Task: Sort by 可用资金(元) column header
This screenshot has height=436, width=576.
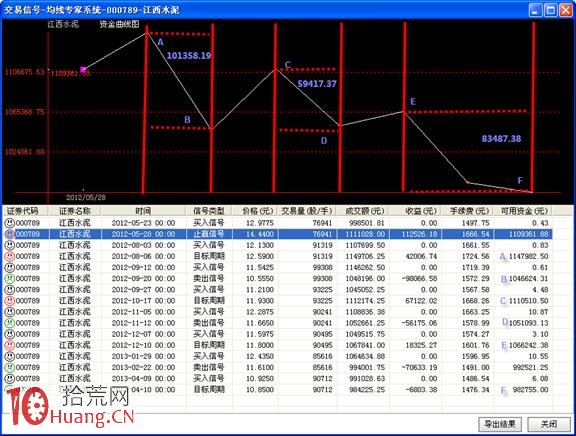Action: [523, 211]
